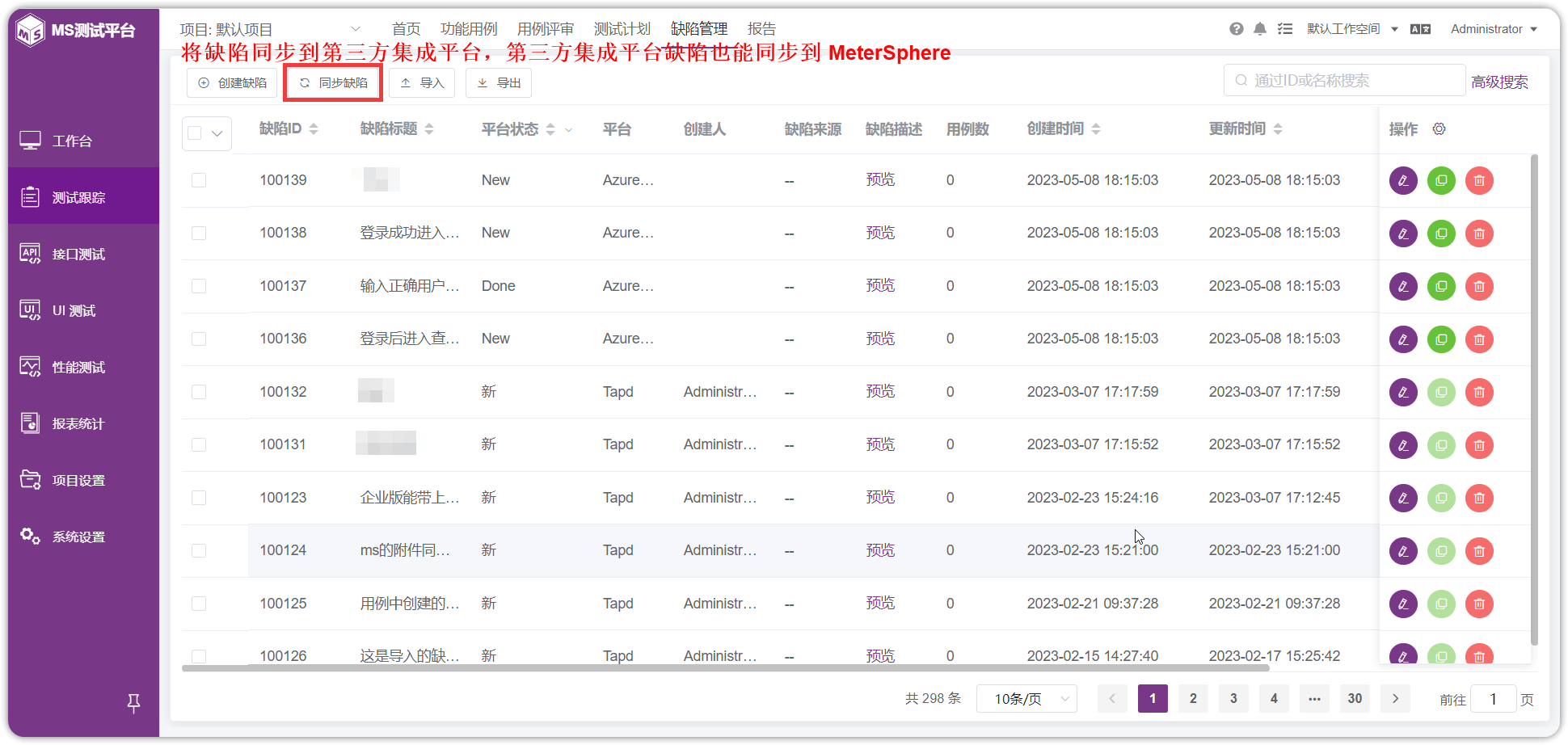The height and width of the screenshot is (745, 1568).
Task: Check the row for defect 100139
Action: click(199, 180)
